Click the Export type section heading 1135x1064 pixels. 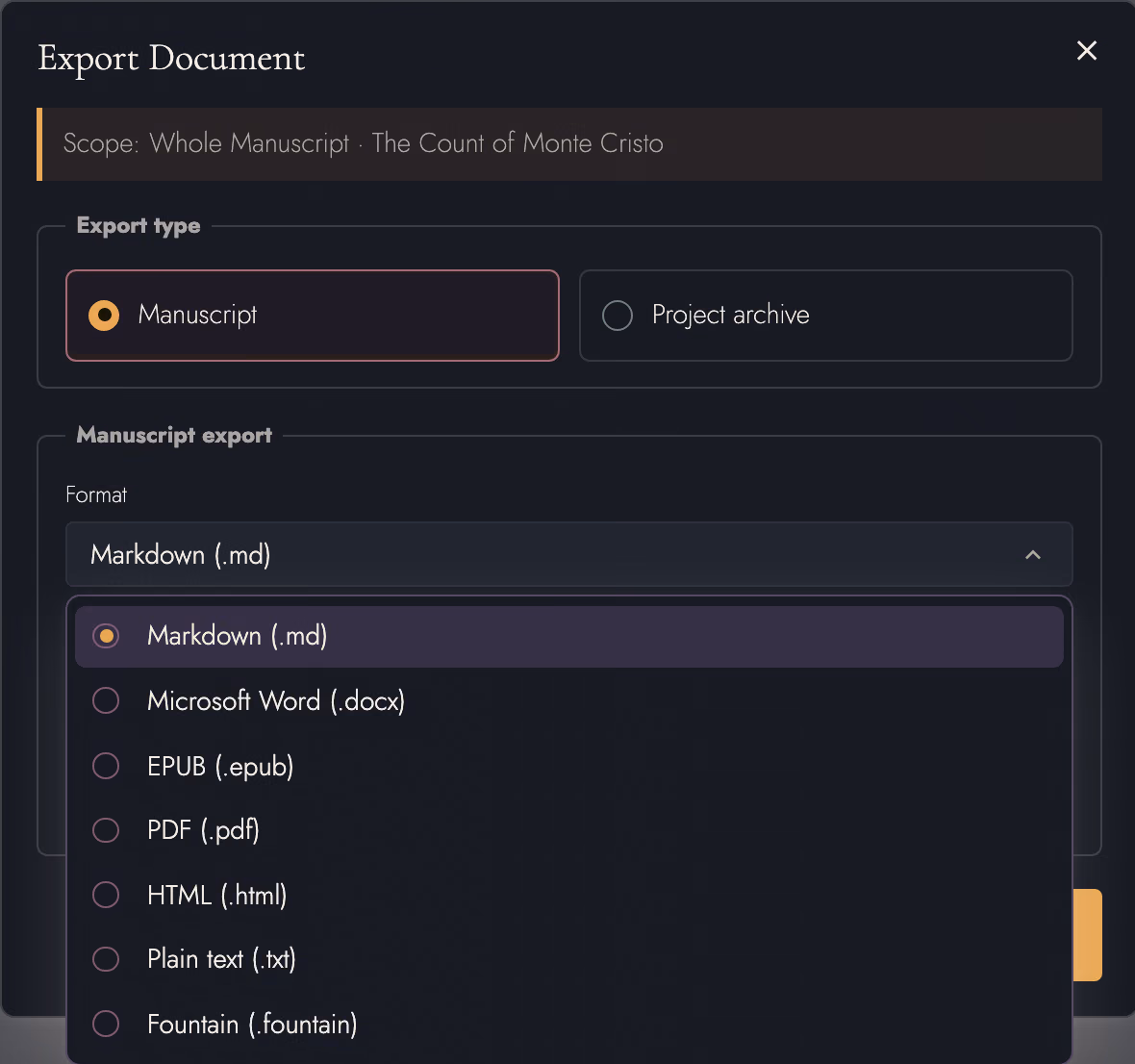pos(139,226)
